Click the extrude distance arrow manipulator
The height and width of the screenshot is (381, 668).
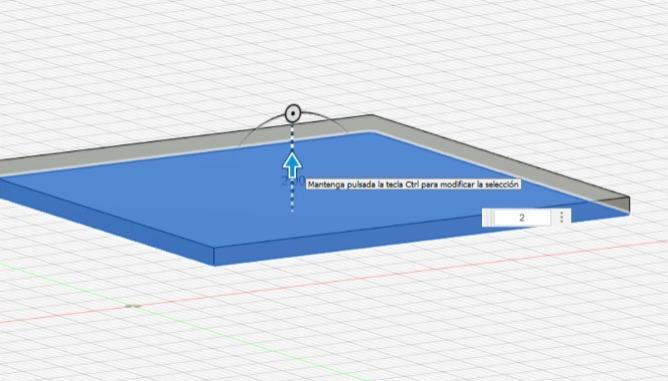point(292,166)
